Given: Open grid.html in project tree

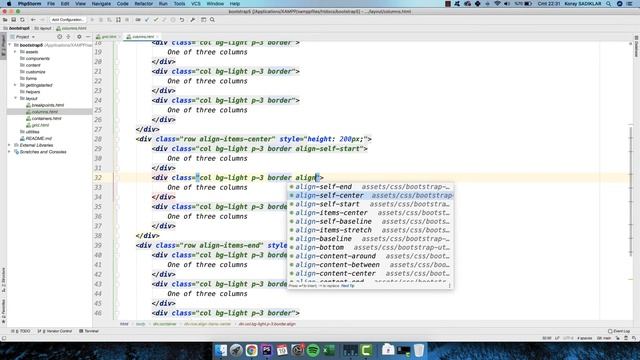Looking at the screenshot, I should point(37,125).
